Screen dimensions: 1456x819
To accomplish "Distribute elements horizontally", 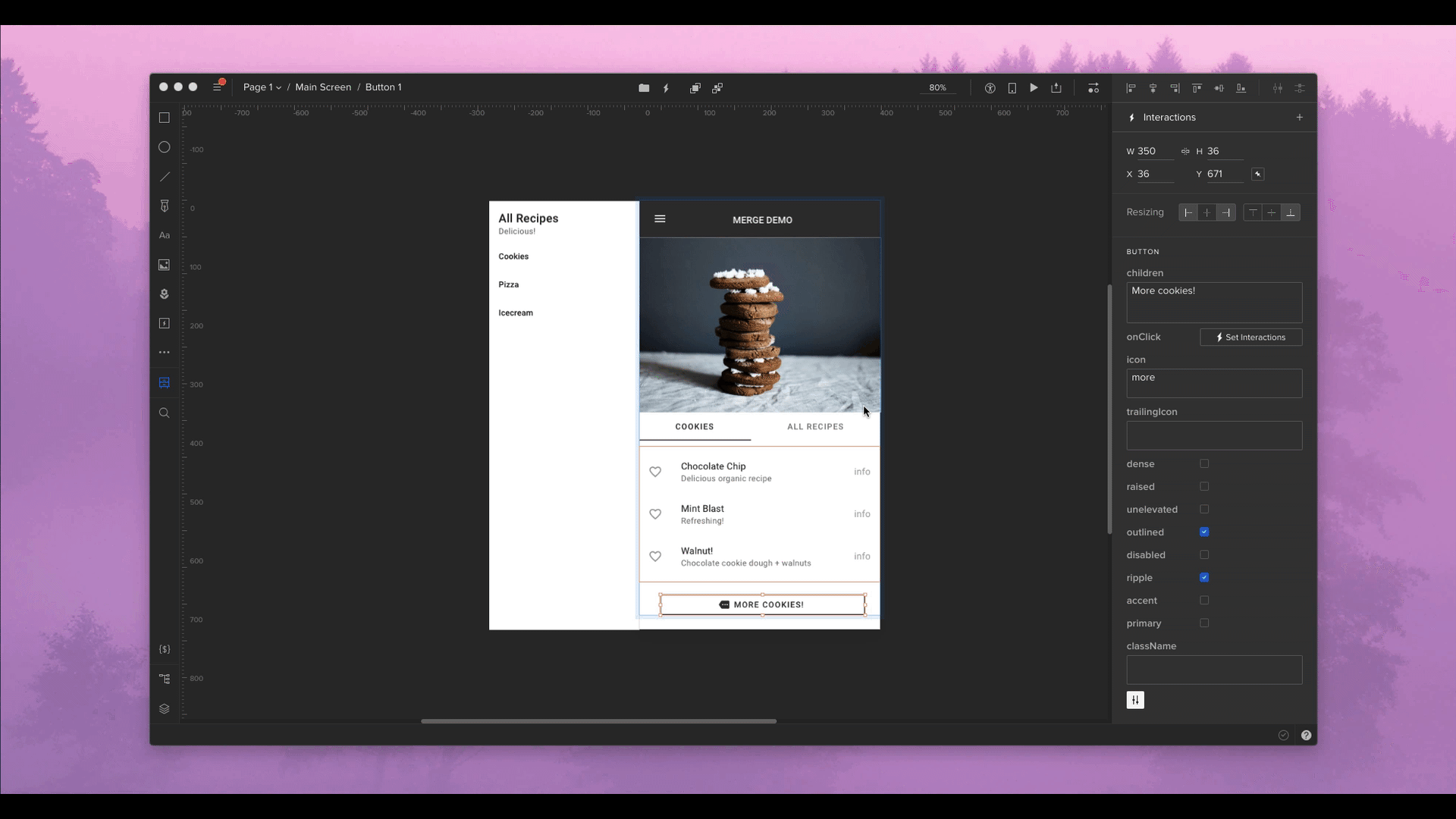I will 1278,88.
